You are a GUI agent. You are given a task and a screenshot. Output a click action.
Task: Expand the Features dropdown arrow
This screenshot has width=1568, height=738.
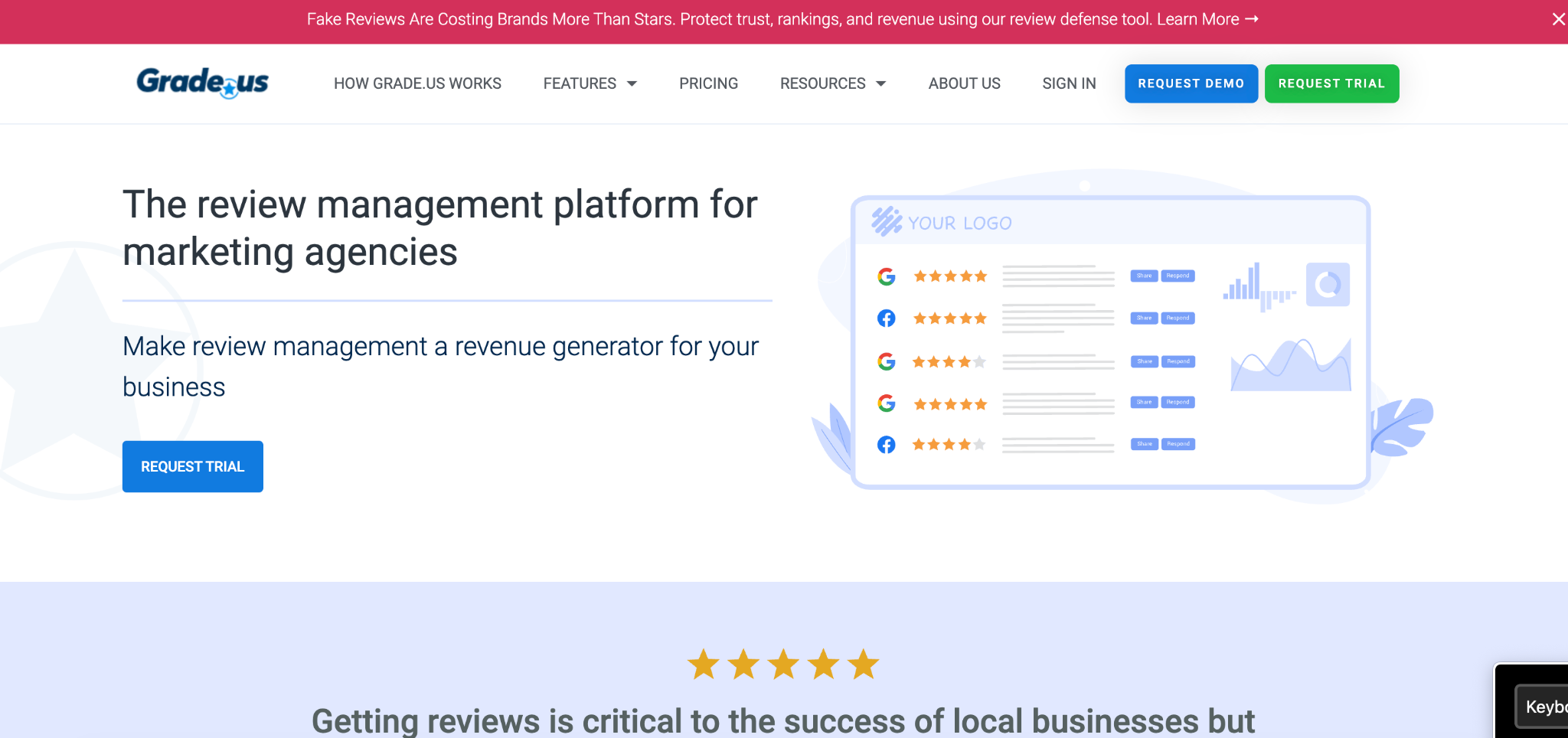pos(632,83)
